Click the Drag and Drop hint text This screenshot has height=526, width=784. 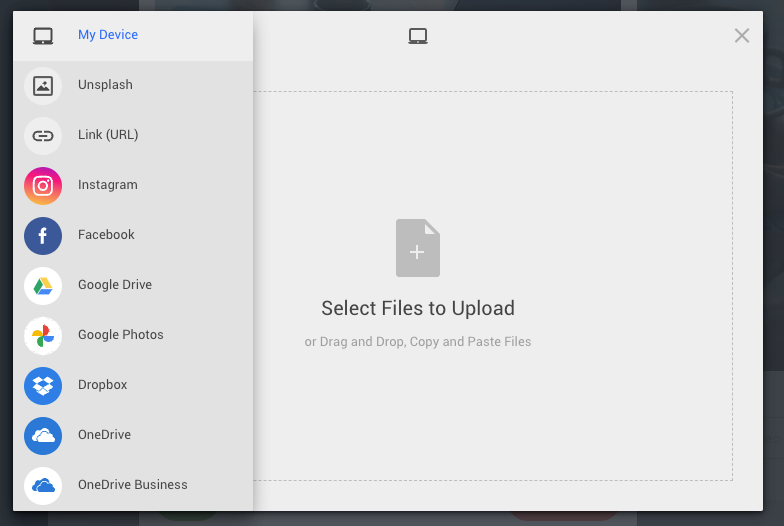[x=418, y=342]
